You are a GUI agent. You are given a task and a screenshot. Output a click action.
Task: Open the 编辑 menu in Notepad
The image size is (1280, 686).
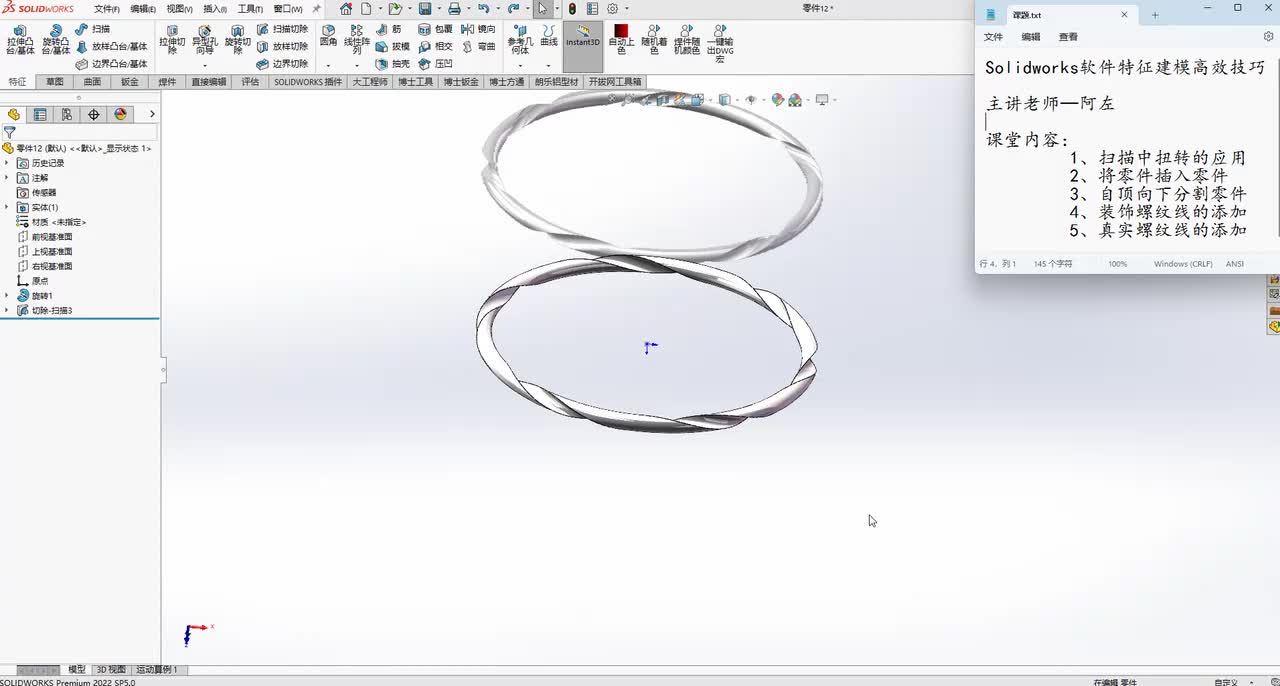(x=1031, y=37)
